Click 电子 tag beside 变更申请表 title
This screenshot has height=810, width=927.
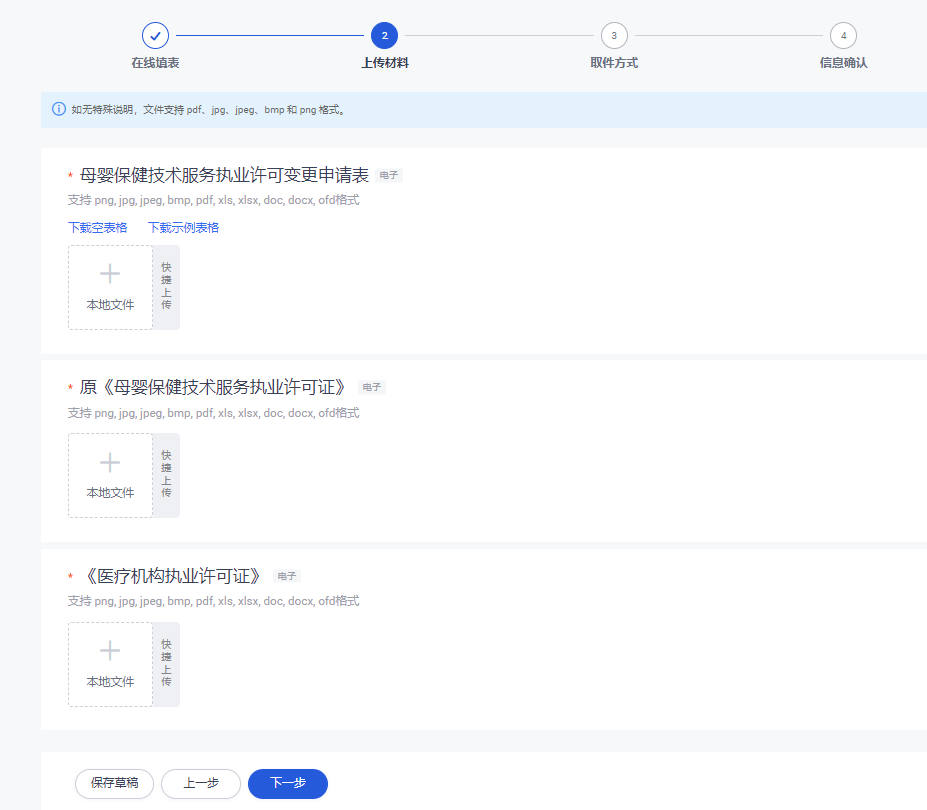coord(389,175)
